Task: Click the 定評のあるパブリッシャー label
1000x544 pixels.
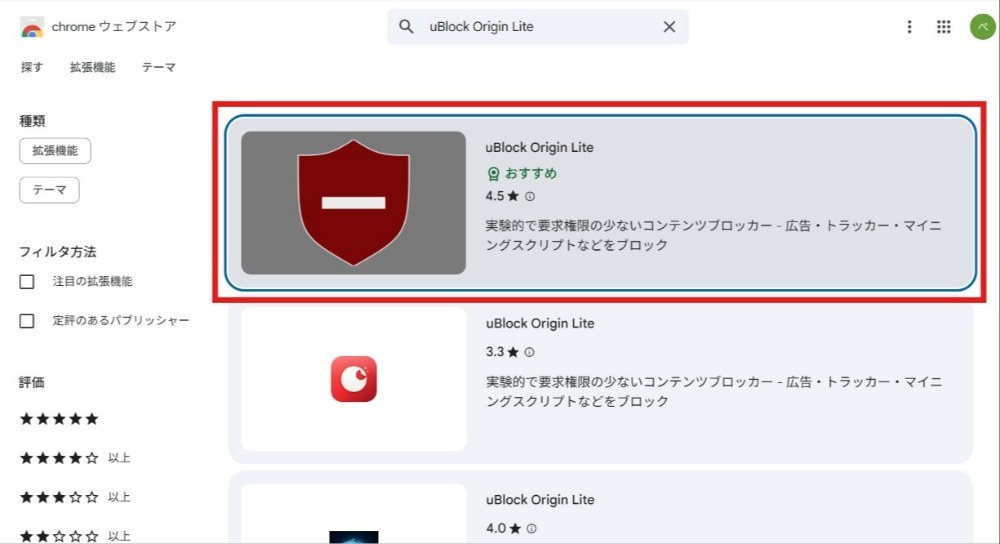Action: click(x=121, y=320)
